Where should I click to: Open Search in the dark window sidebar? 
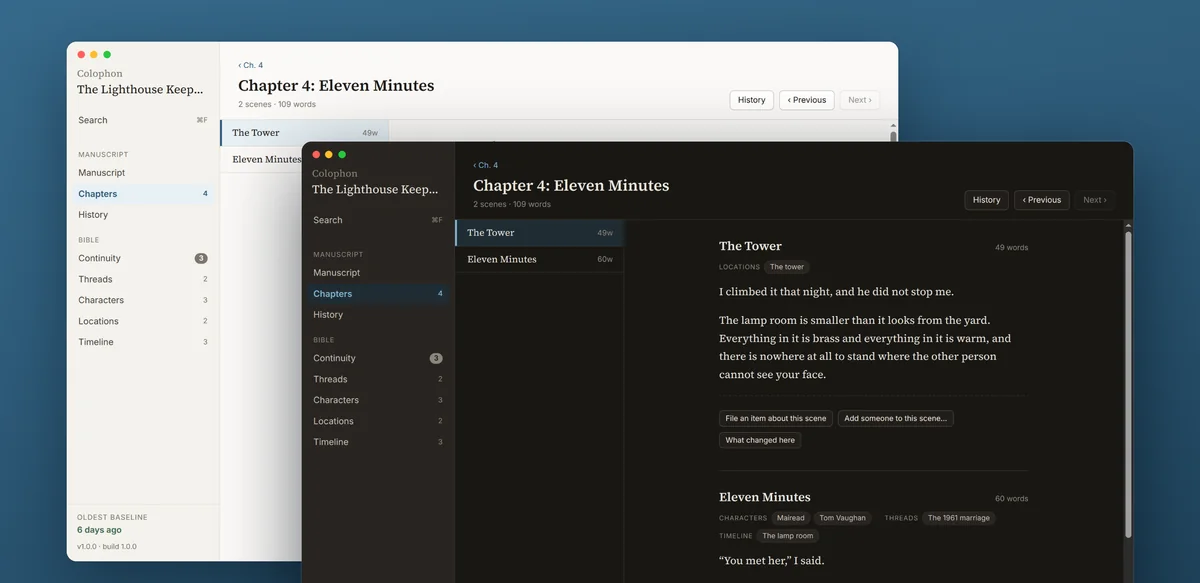pyautogui.click(x=378, y=220)
